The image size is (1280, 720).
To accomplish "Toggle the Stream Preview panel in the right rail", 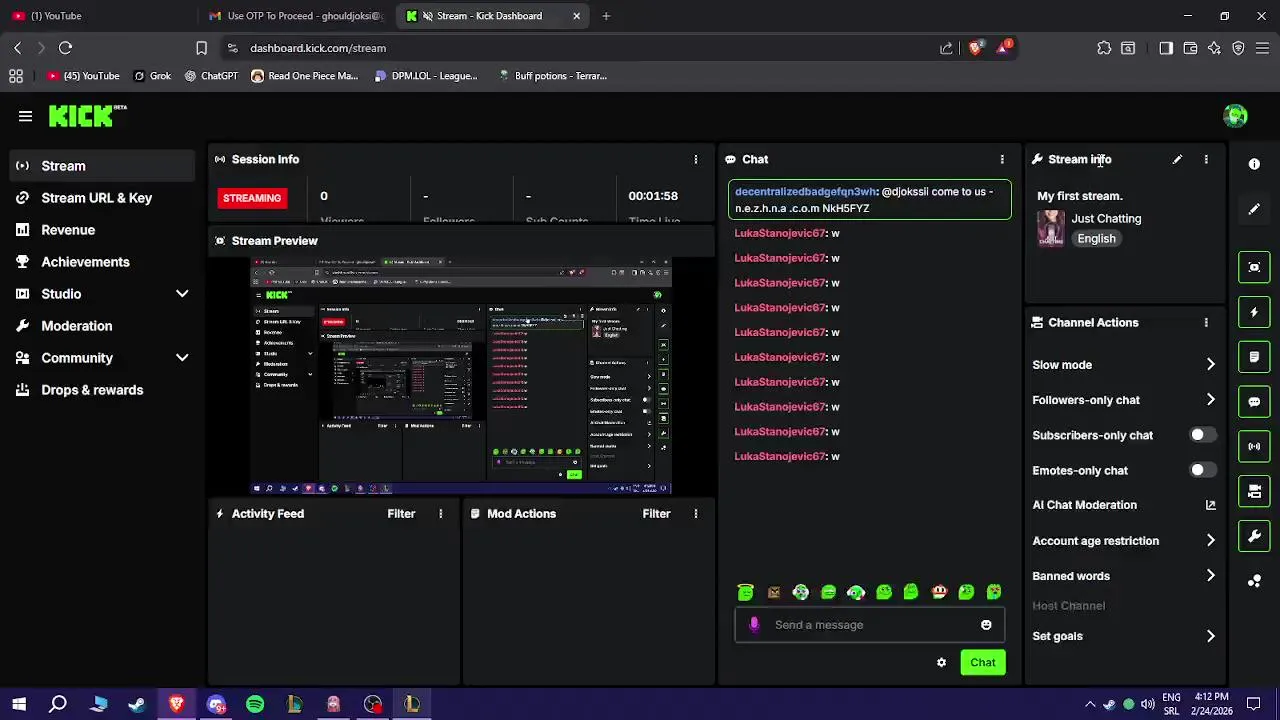I will click(x=1254, y=267).
